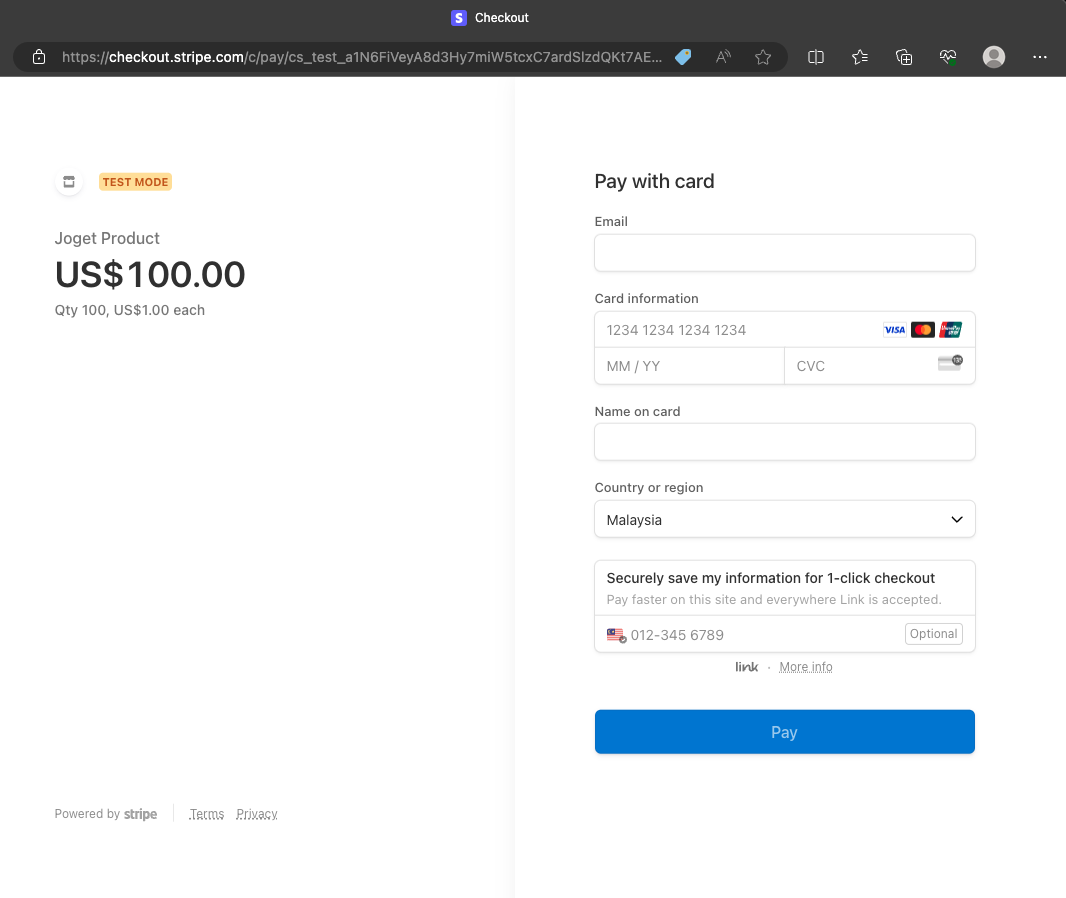This screenshot has height=898, width=1066.
Task: Add this page to favorites
Action: click(x=763, y=57)
